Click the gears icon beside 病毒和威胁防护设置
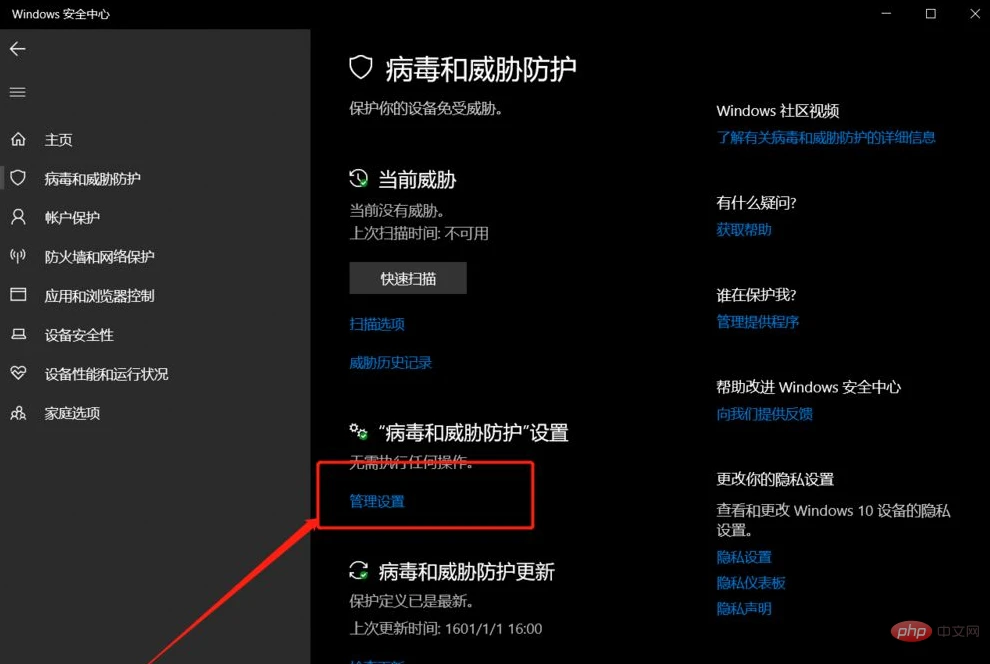Image resolution: width=990 pixels, height=664 pixels. coord(359,432)
